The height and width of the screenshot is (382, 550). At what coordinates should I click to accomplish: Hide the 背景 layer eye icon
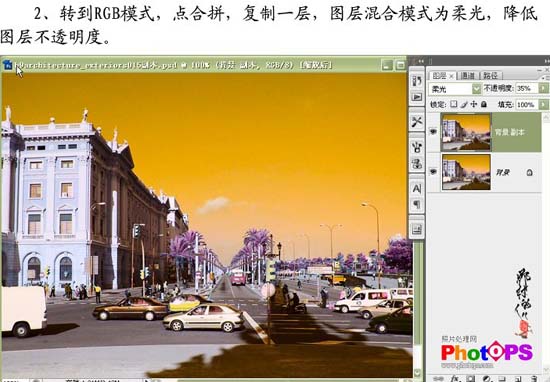coord(434,172)
